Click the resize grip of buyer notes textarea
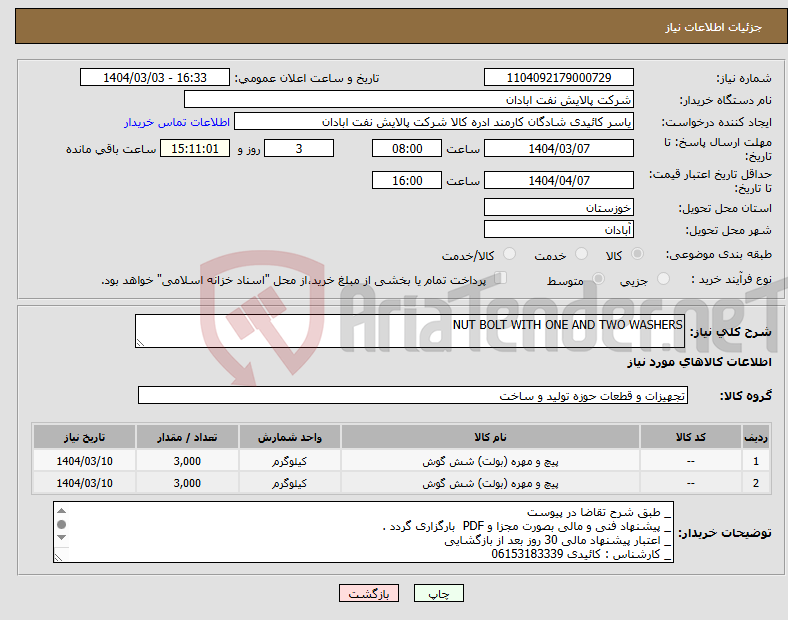The height and width of the screenshot is (620, 788). [58, 557]
